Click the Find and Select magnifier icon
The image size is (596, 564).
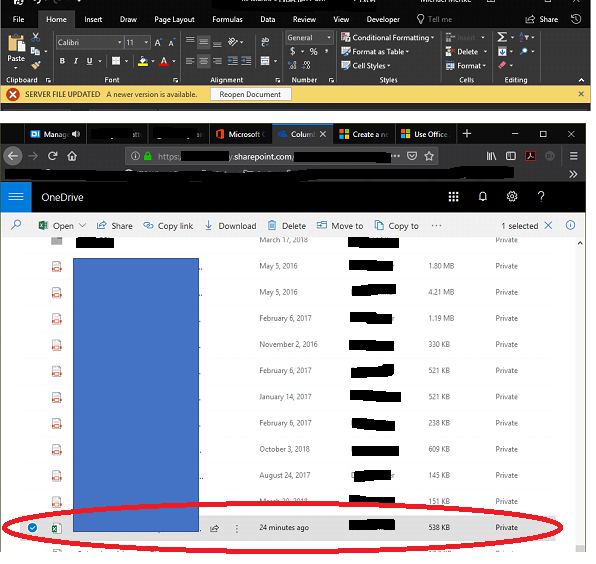(524, 51)
